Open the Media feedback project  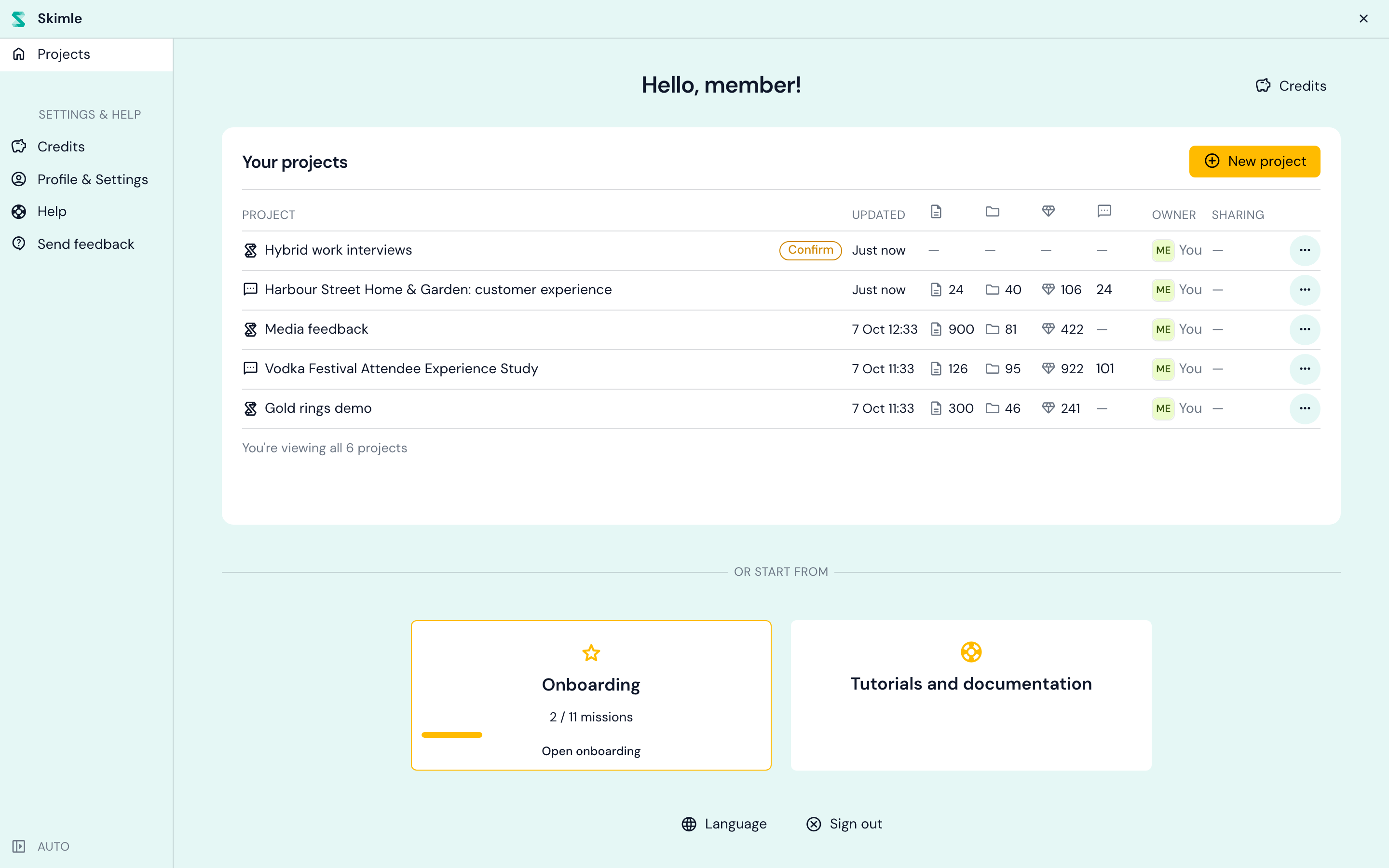tap(316, 329)
